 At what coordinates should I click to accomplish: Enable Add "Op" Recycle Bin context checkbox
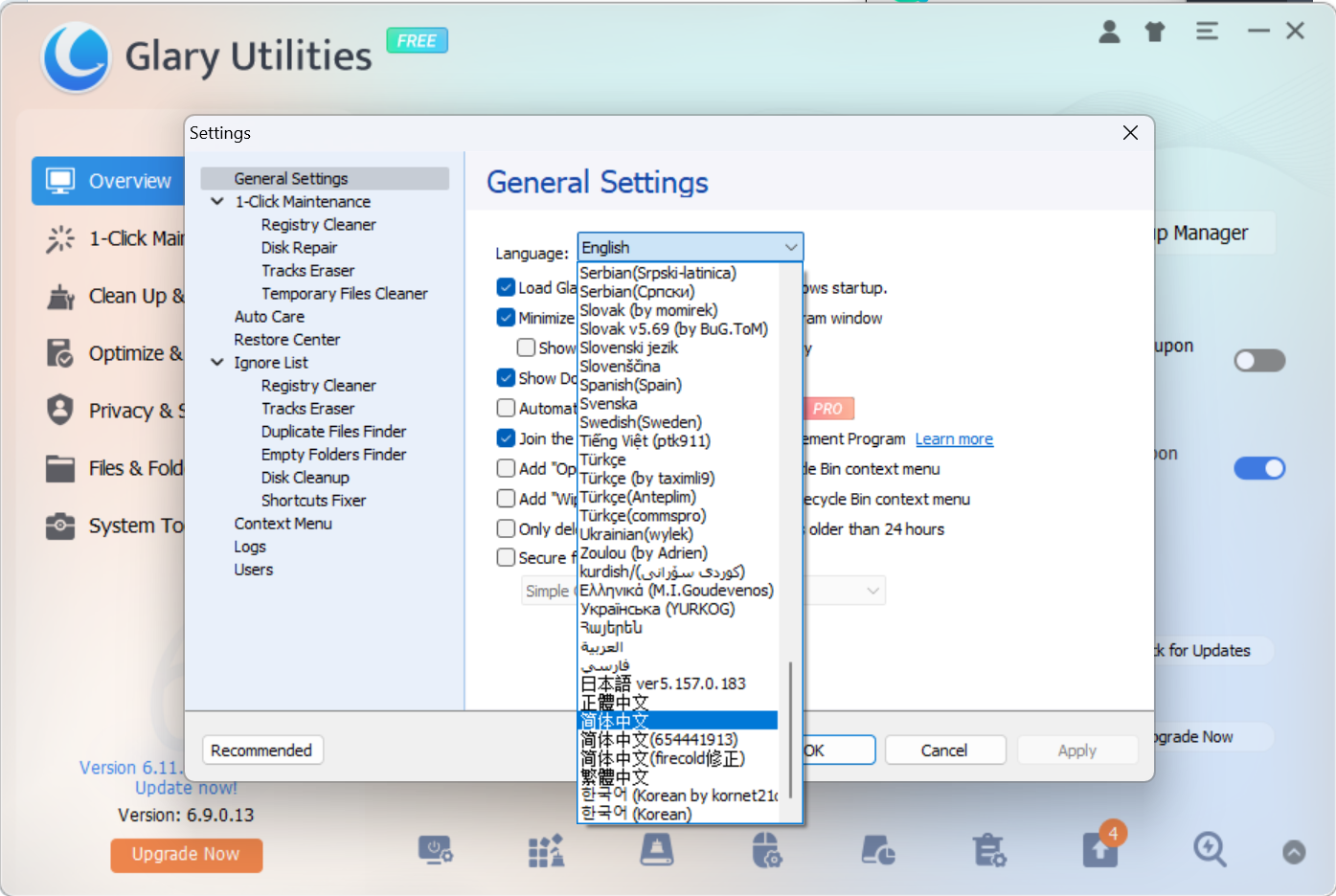507,468
